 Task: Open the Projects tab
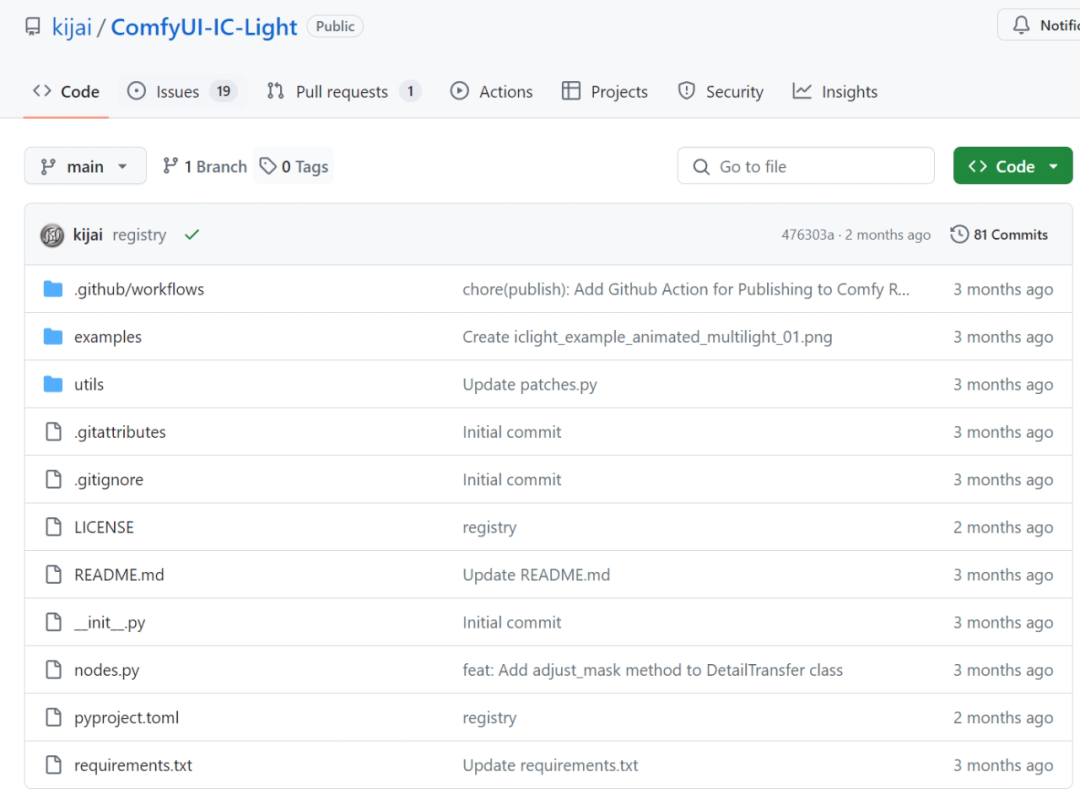(605, 92)
